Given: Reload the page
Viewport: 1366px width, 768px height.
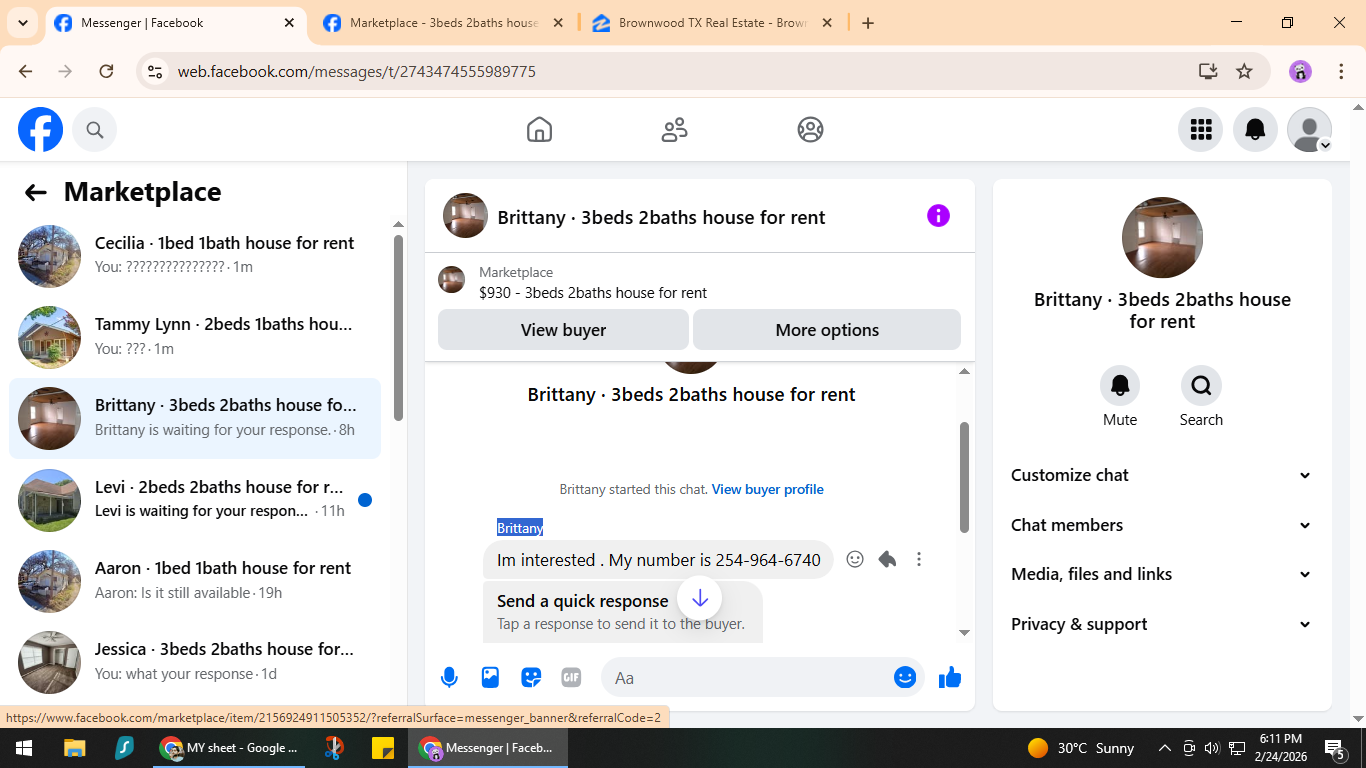Looking at the screenshot, I should [106, 71].
